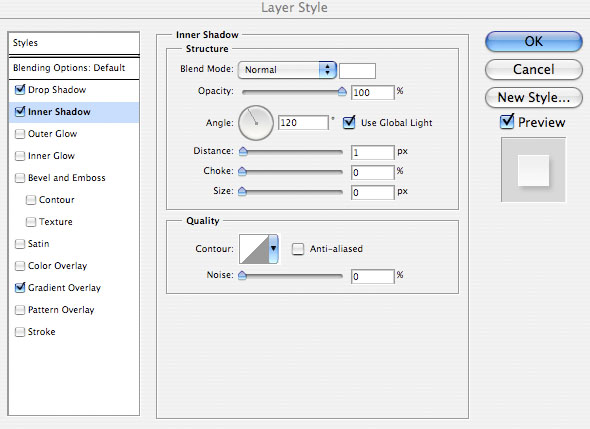Enable the Contour sub-option checkbox
Image resolution: width=590 pixels, height=429 pixels.
click(x=31, y=200)
